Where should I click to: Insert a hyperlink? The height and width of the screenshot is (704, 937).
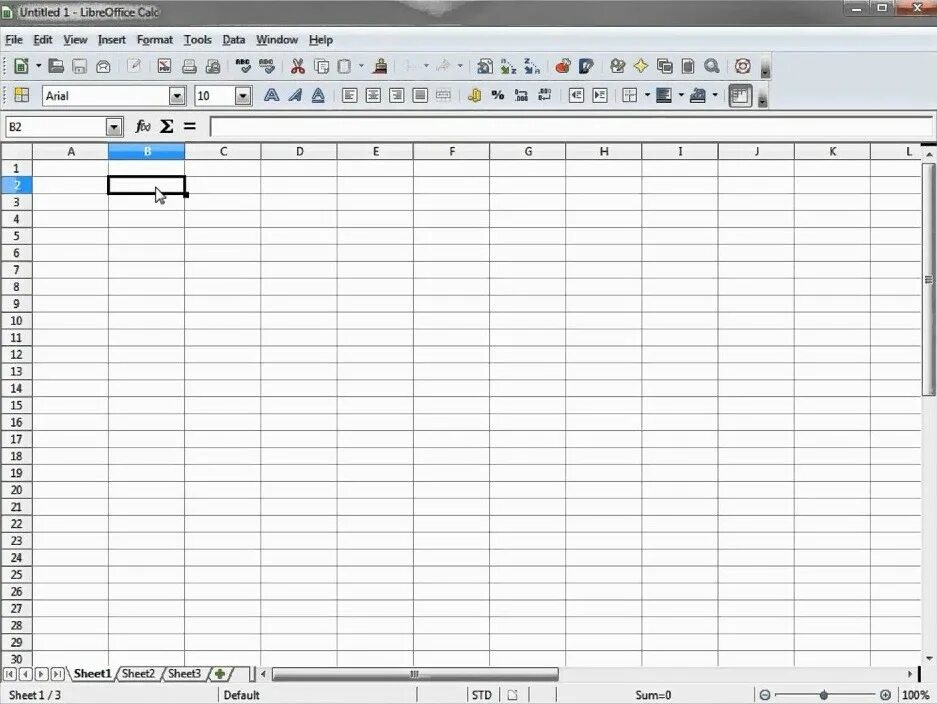pos(485,66)
